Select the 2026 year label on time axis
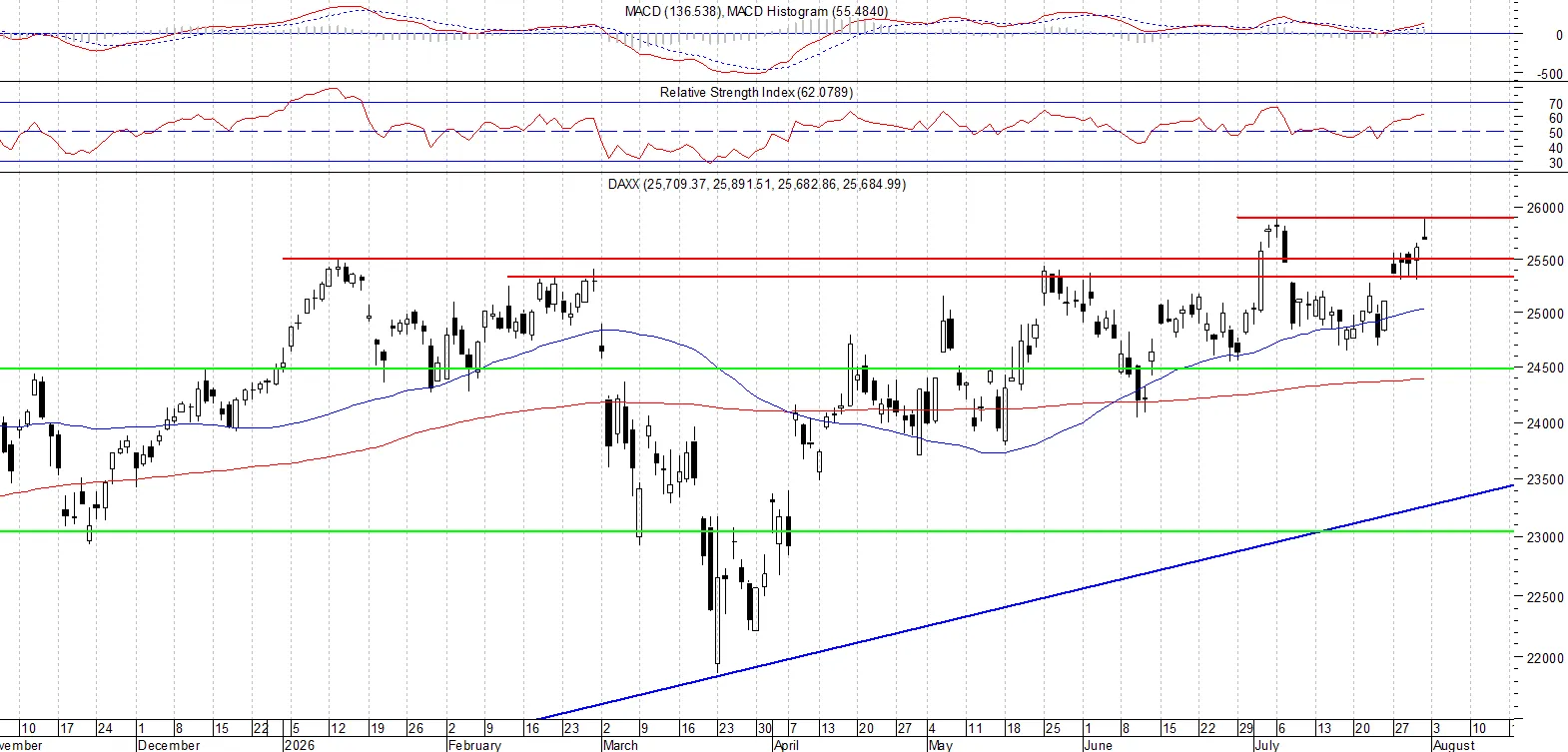The width and height of the screenshot is (1568, 752). pyautogui.click(x=299, y=745)
